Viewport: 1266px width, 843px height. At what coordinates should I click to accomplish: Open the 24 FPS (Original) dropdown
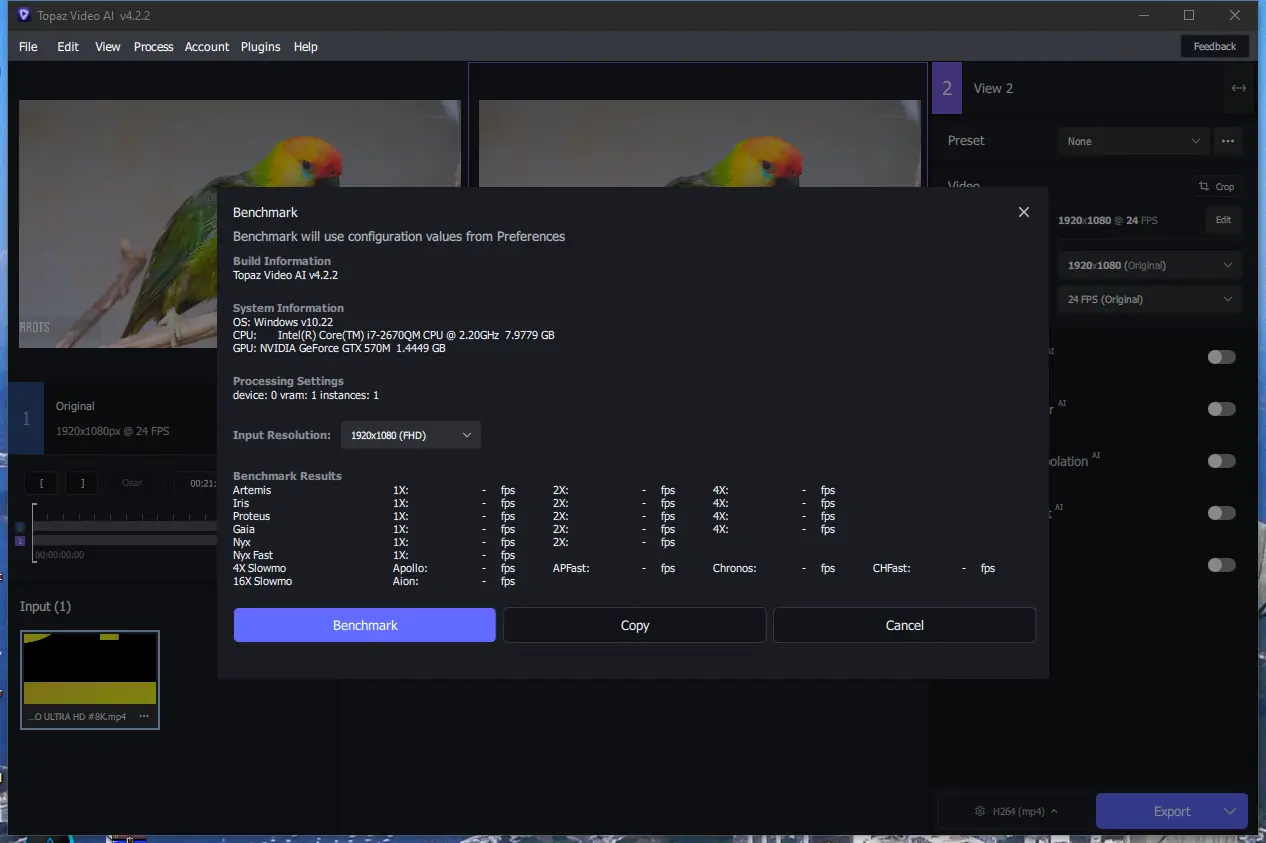pyautogui.click(x=1150, y=299)
